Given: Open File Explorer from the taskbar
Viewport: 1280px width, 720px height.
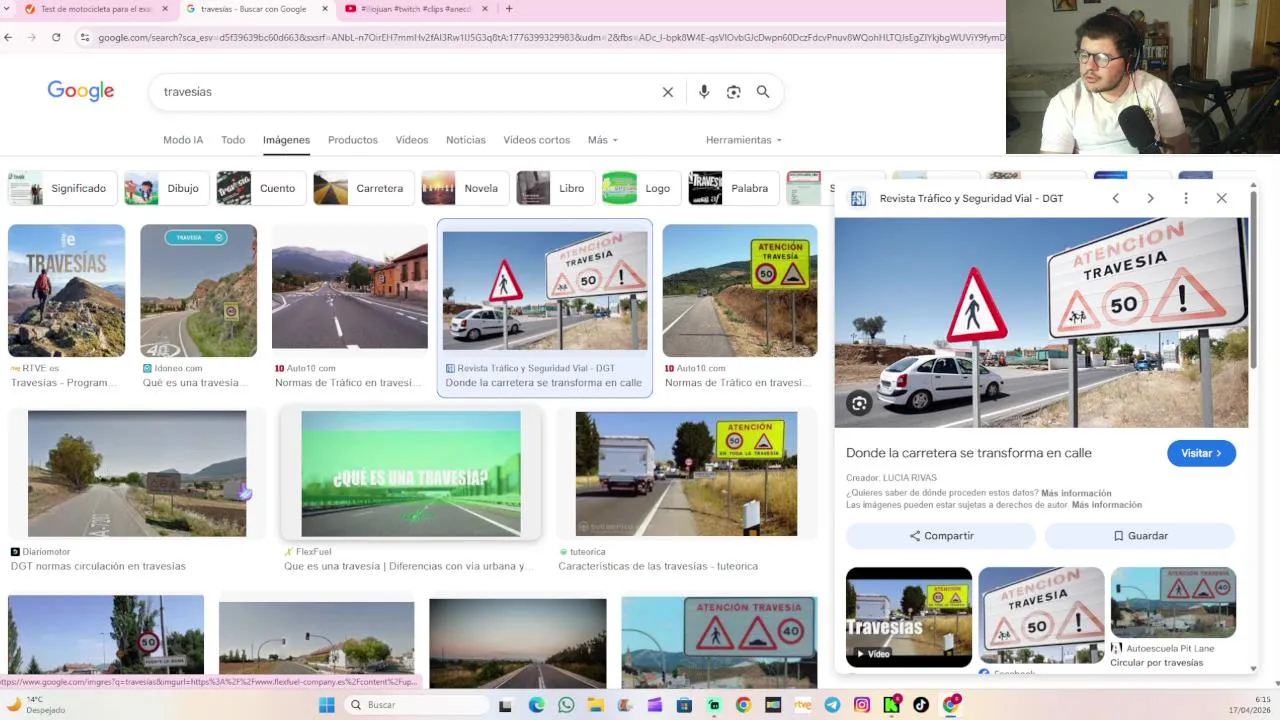Looking at the screenshot, I should [596, 705].
